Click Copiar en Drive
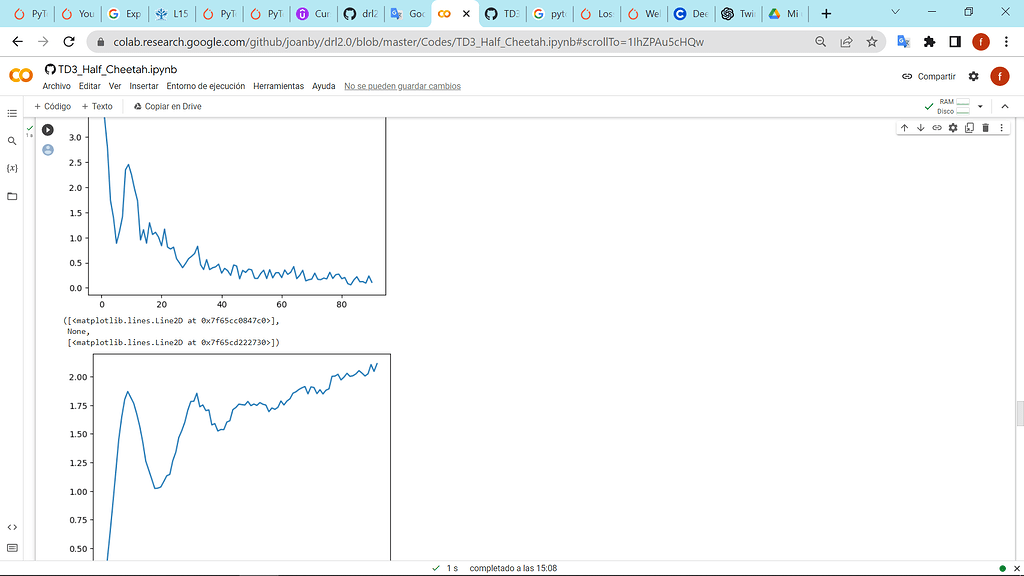This screenshot has width=1024, height=576. point(167,106)
